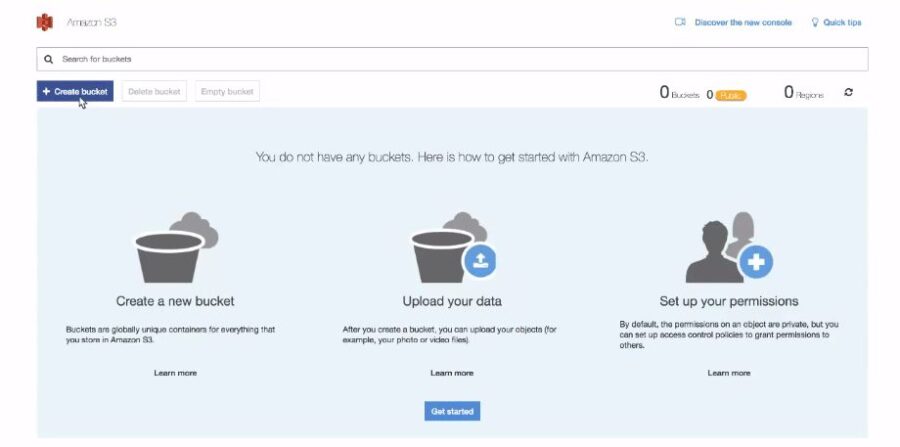The width and height of the screenshot is (900, 447).
Task: Open Learn more under Create a new bucket
Action: [175, 373]
